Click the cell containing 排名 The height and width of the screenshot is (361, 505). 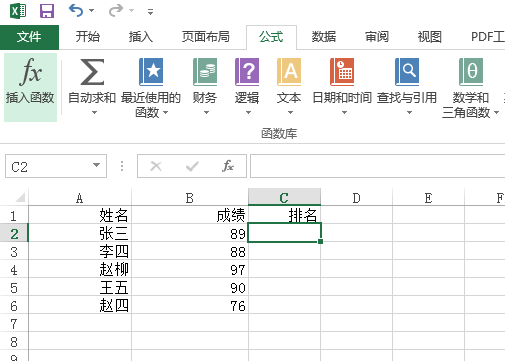(x=284, y=215)
